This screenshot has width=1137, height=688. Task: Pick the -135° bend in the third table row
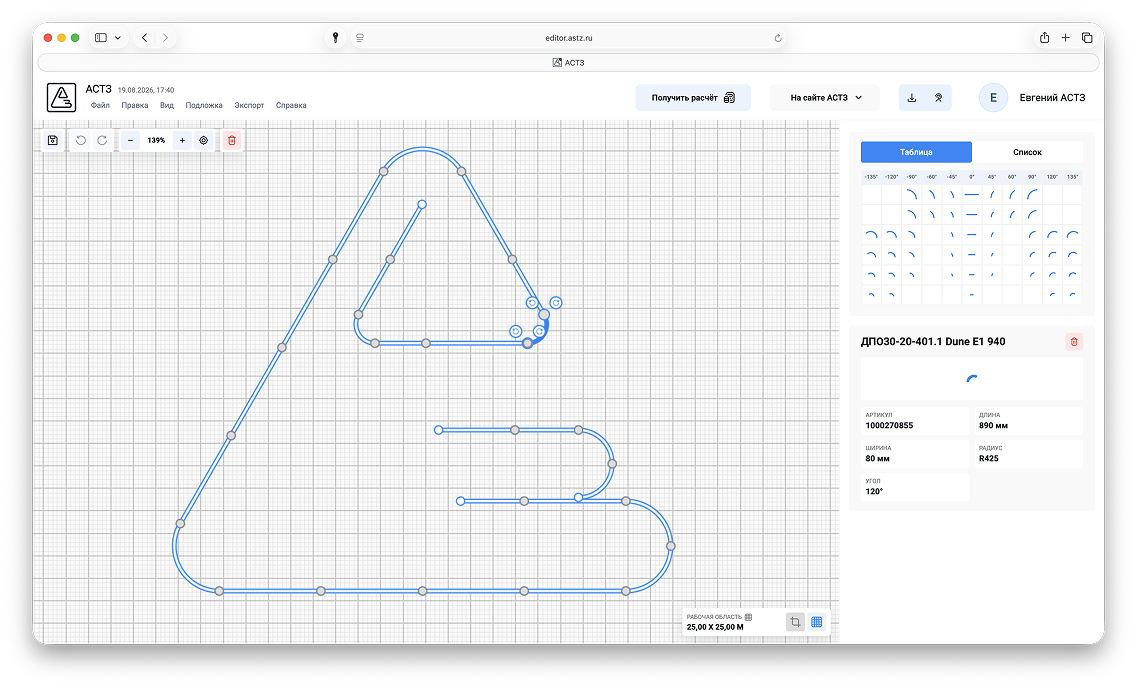click(871, 235)
